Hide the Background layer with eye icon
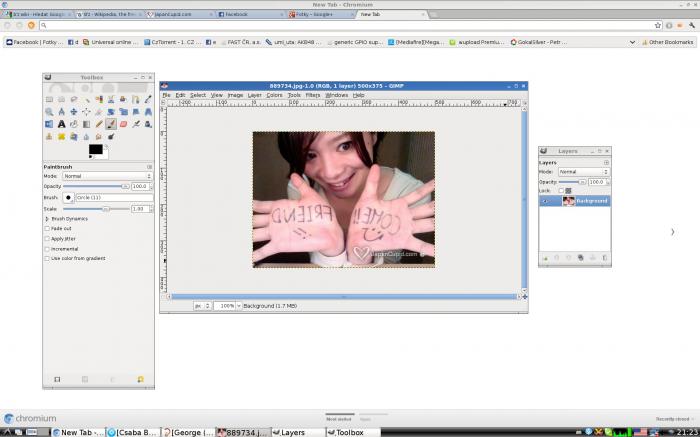 click(544, 201)
